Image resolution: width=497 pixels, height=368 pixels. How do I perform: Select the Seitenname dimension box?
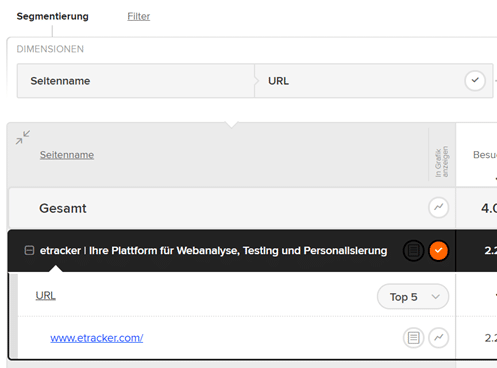pos(136,81)
